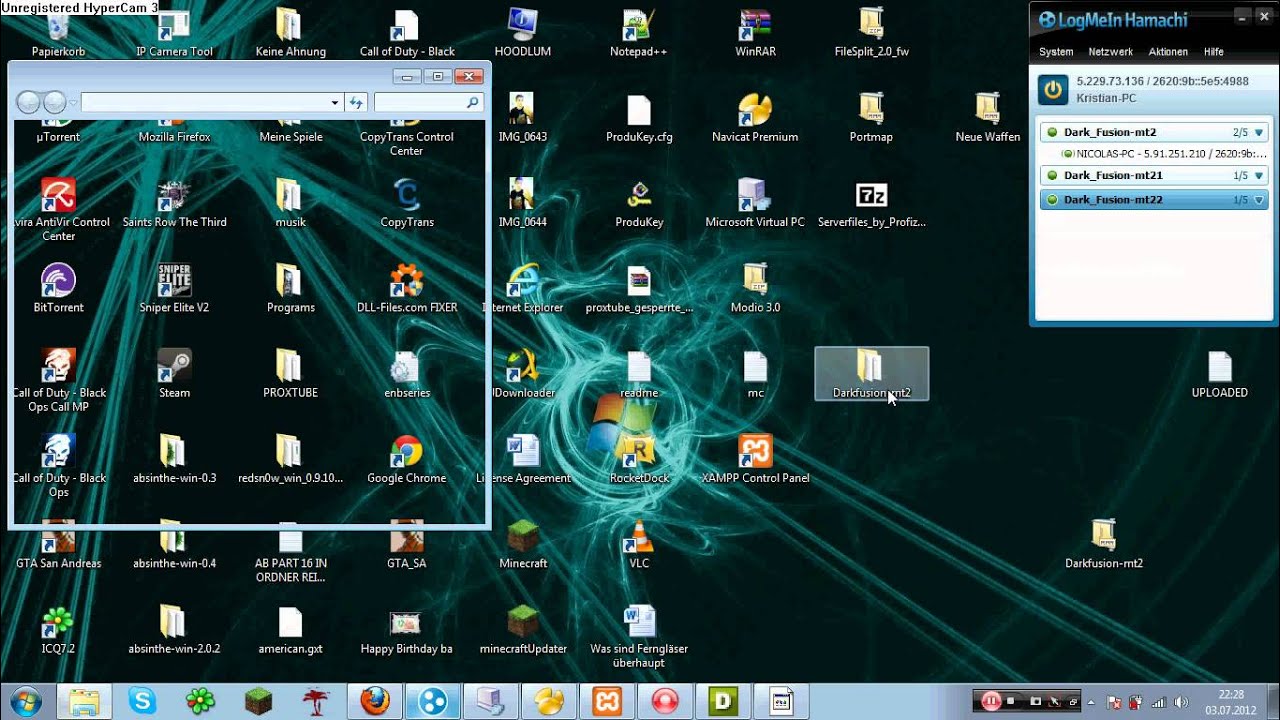Screen dimensions: 1280x720
Task: Open Firefox from the taskbar
Action: (x=375, y=701)
